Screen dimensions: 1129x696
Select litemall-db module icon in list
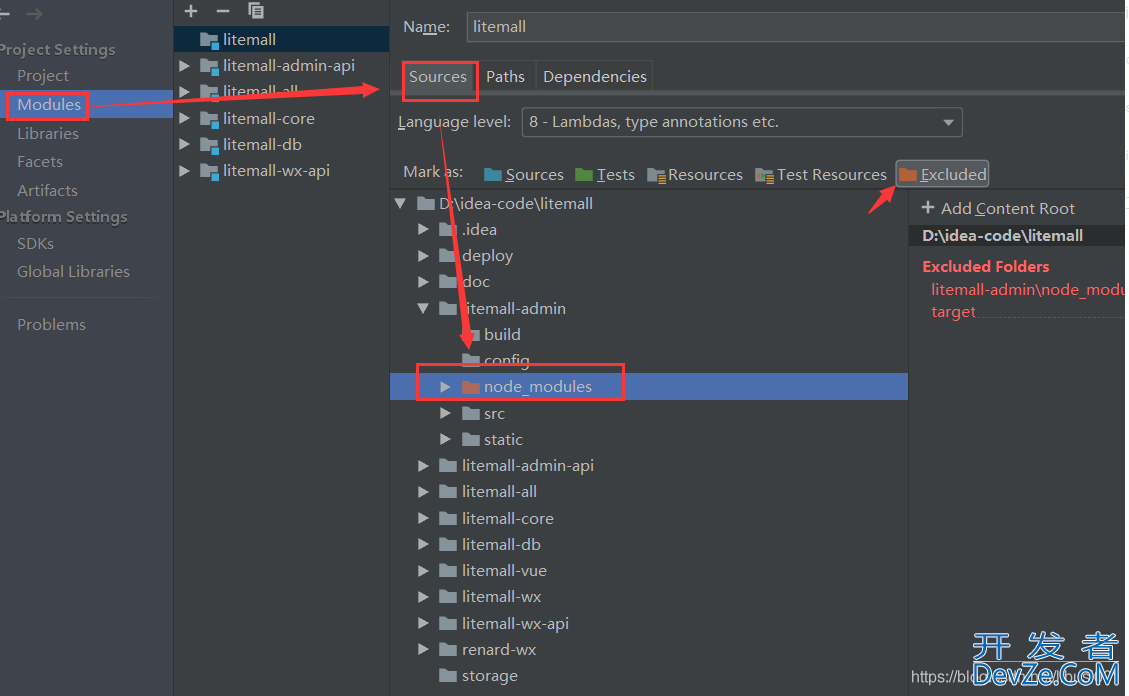(x=209, y=145)
